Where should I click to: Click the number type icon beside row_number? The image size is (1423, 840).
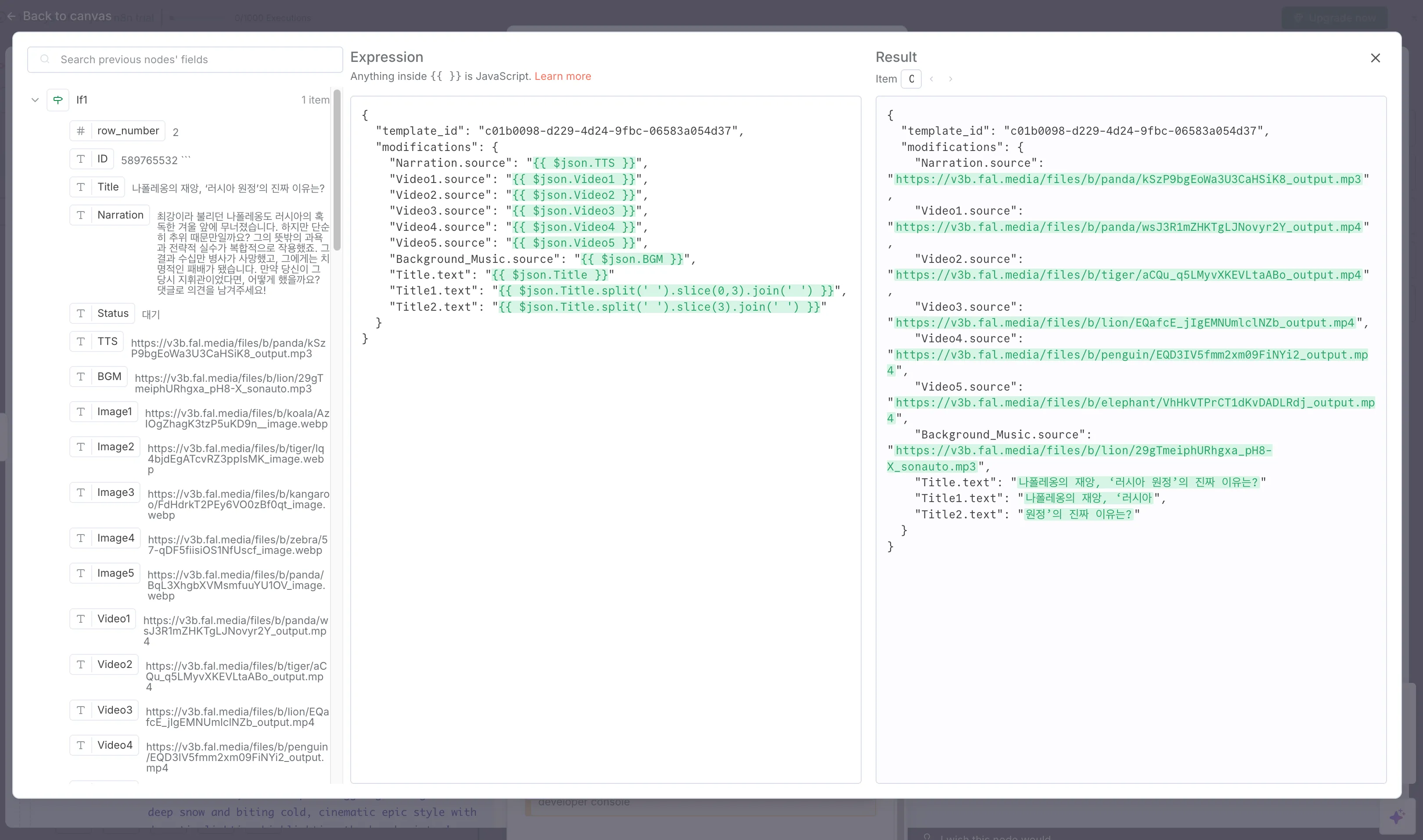click(x=81, y=131)
